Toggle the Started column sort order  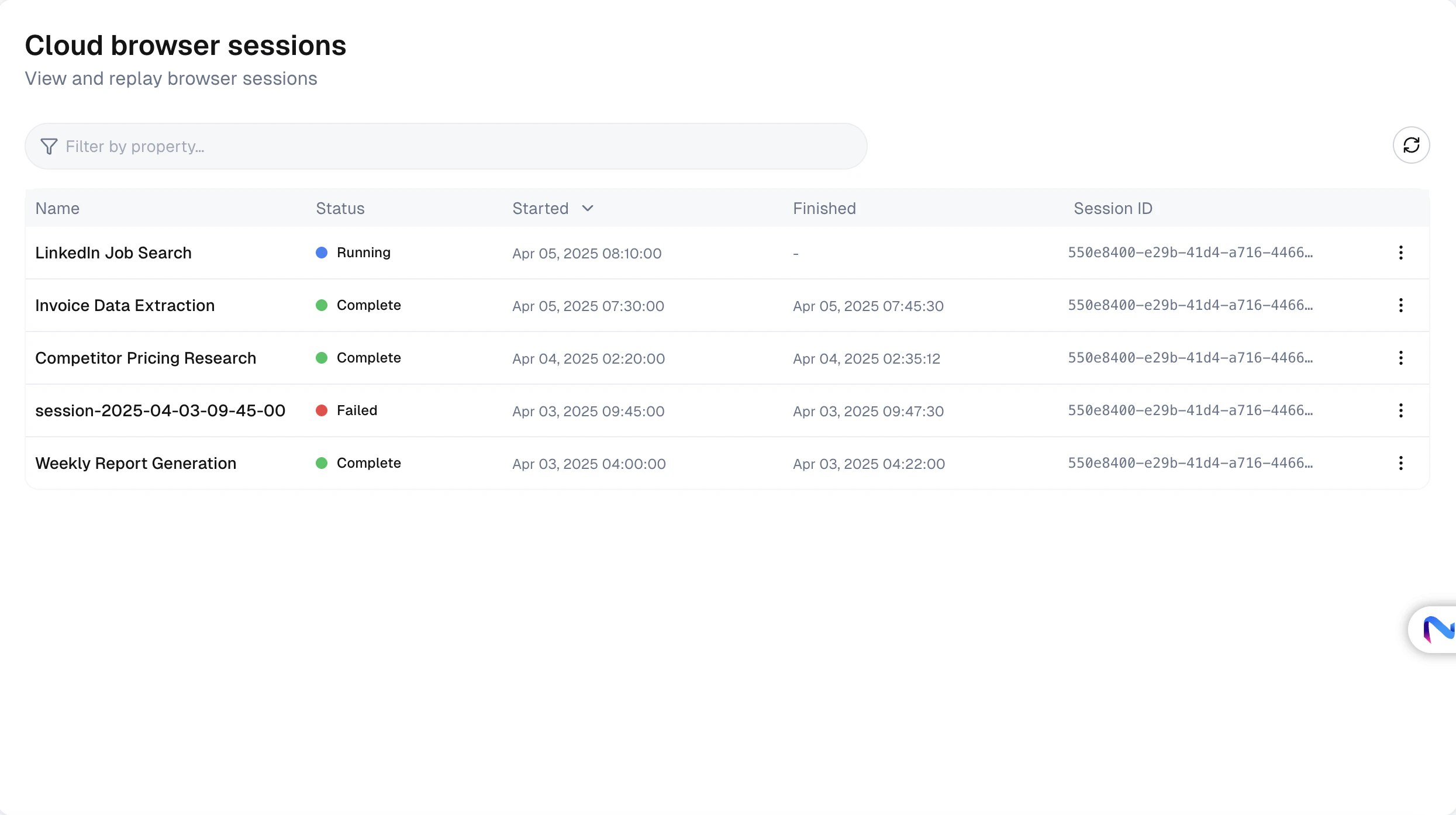[540, 208]
